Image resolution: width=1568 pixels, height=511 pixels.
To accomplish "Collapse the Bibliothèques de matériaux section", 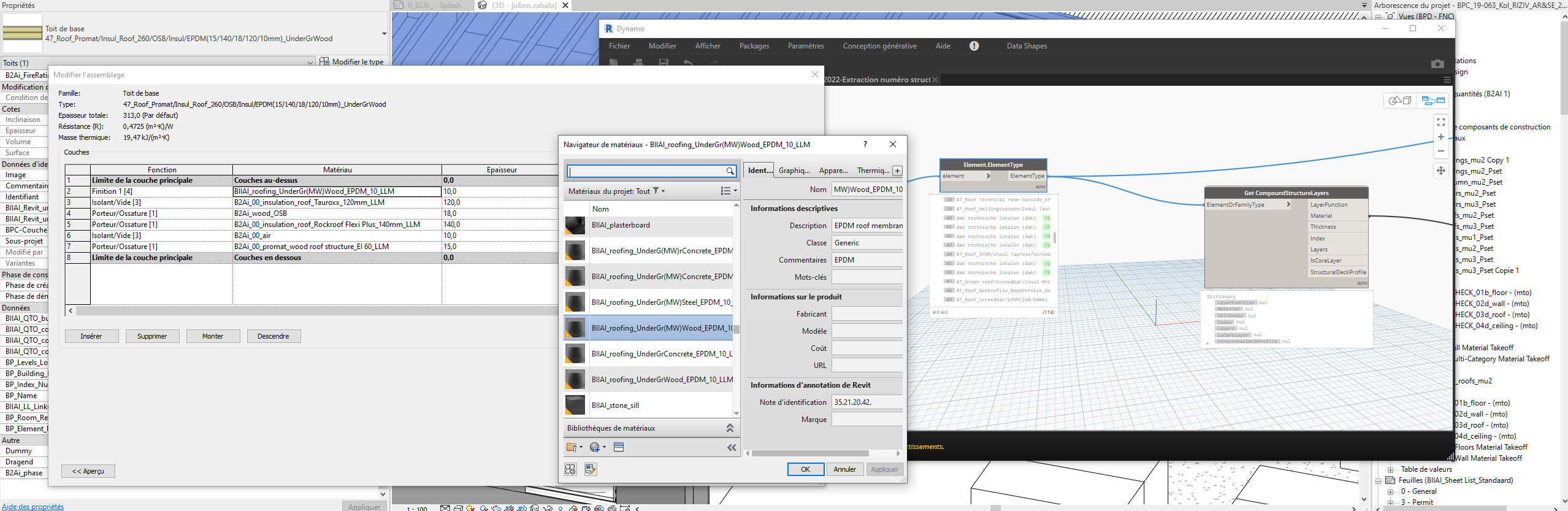I will [730, 428].
